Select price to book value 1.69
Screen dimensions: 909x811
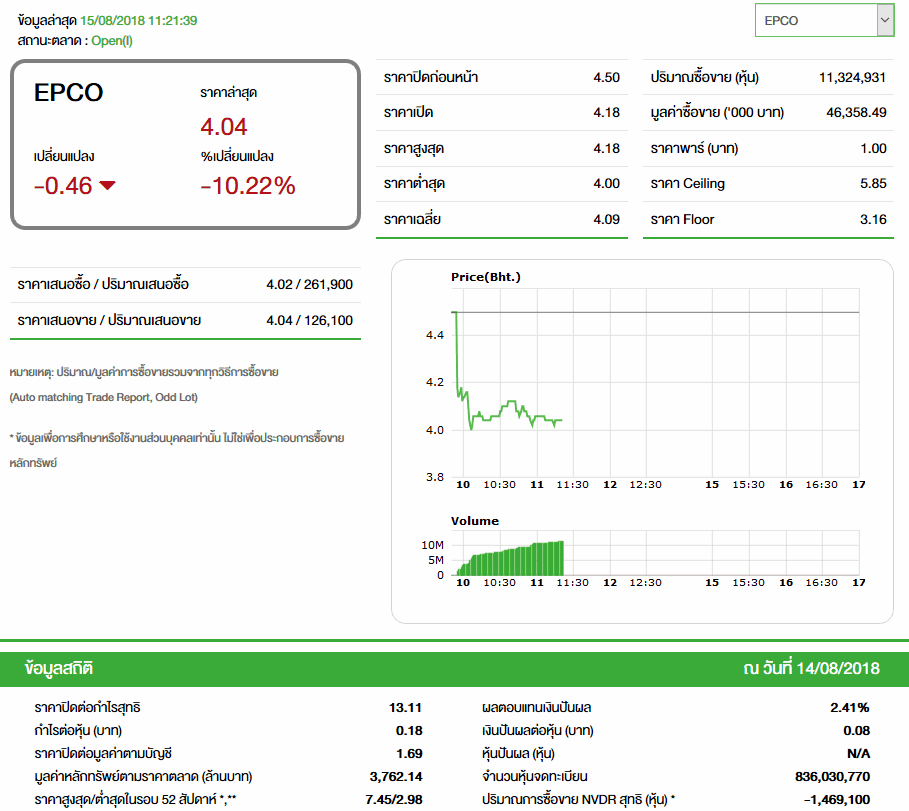409,754
